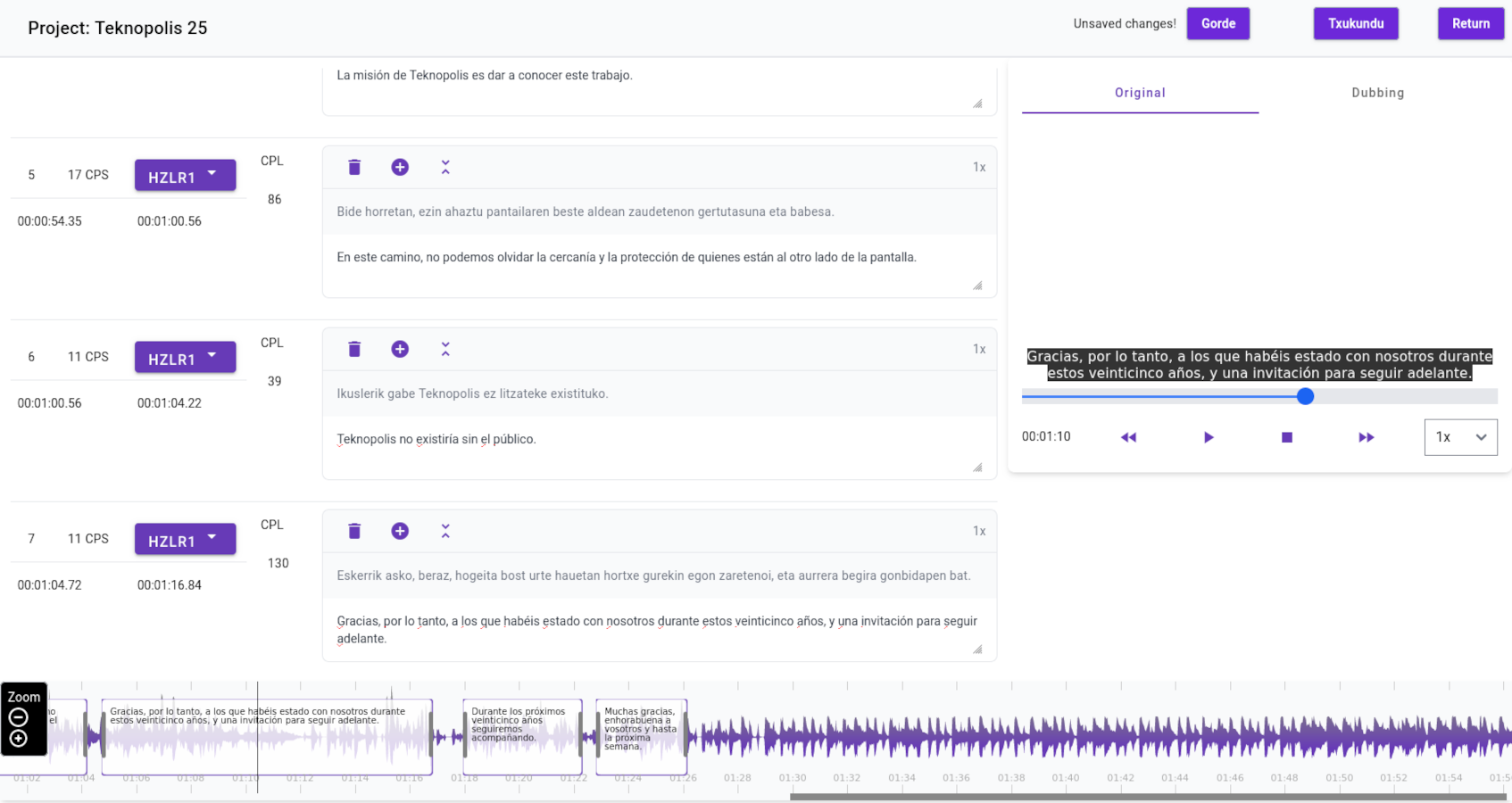Image resolution: width=1512 pixels, height=803 pixels.
Task: Add a segment after subtitle 7
Action: [400, 532]
